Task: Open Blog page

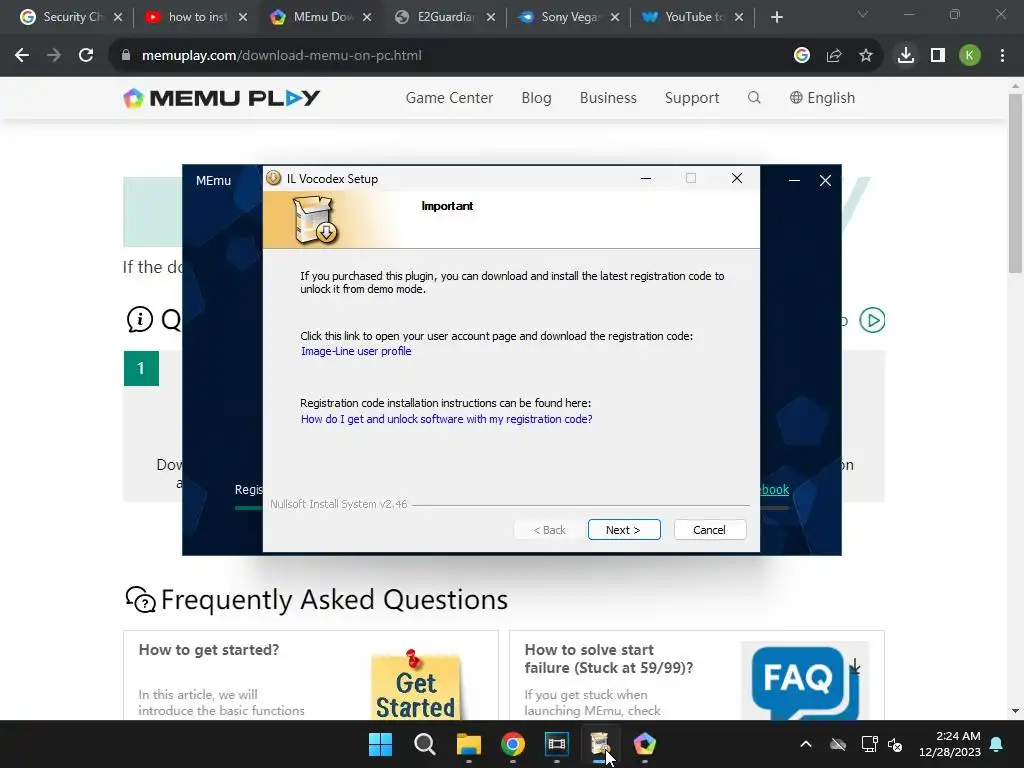Action: [x=536, y=98]
